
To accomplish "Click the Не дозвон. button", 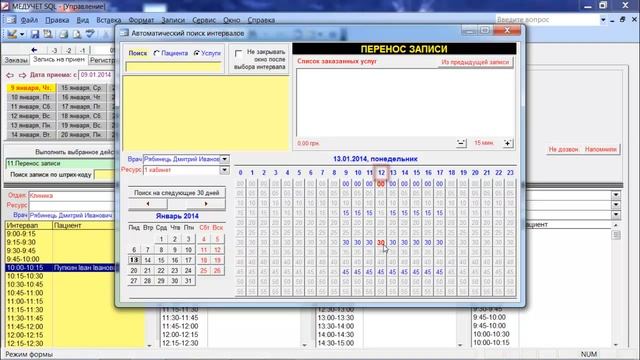I will click(x=563, y=149).
